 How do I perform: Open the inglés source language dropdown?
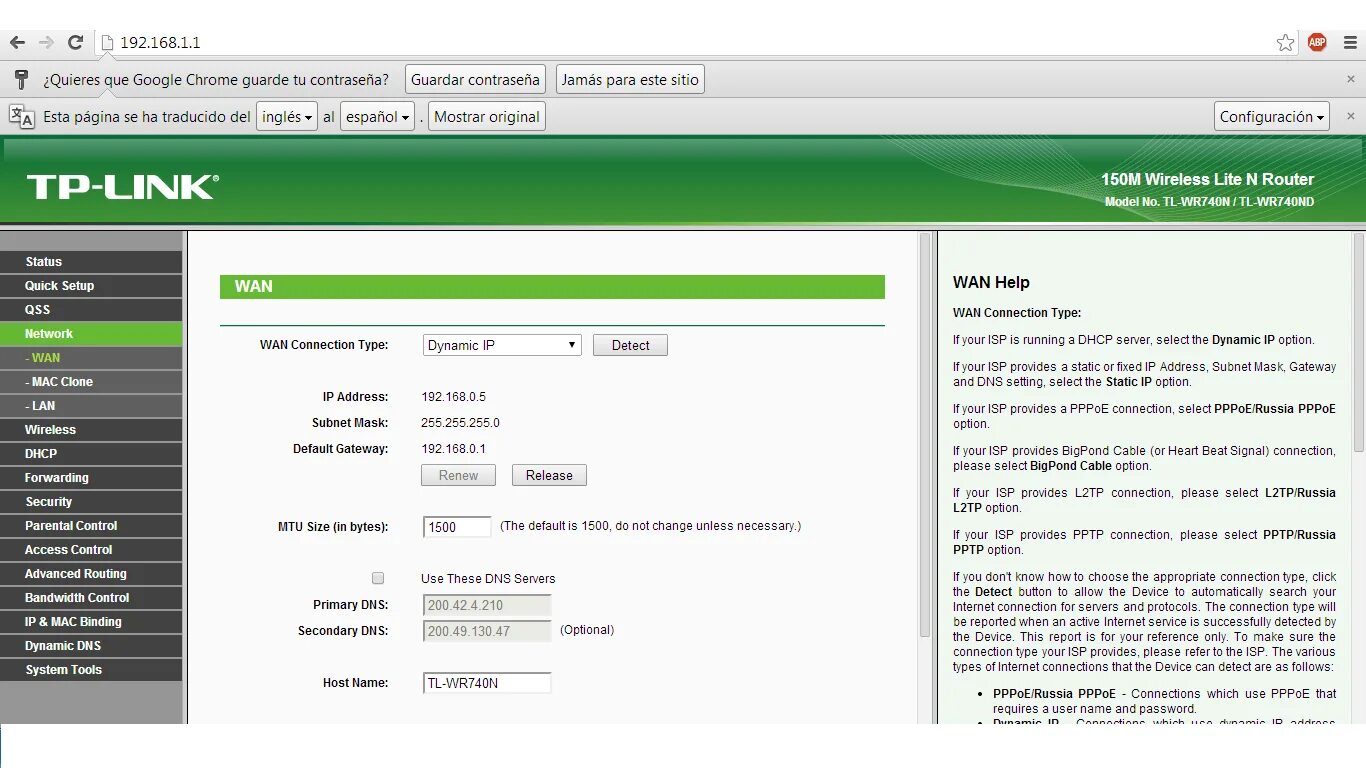(287, 116)
